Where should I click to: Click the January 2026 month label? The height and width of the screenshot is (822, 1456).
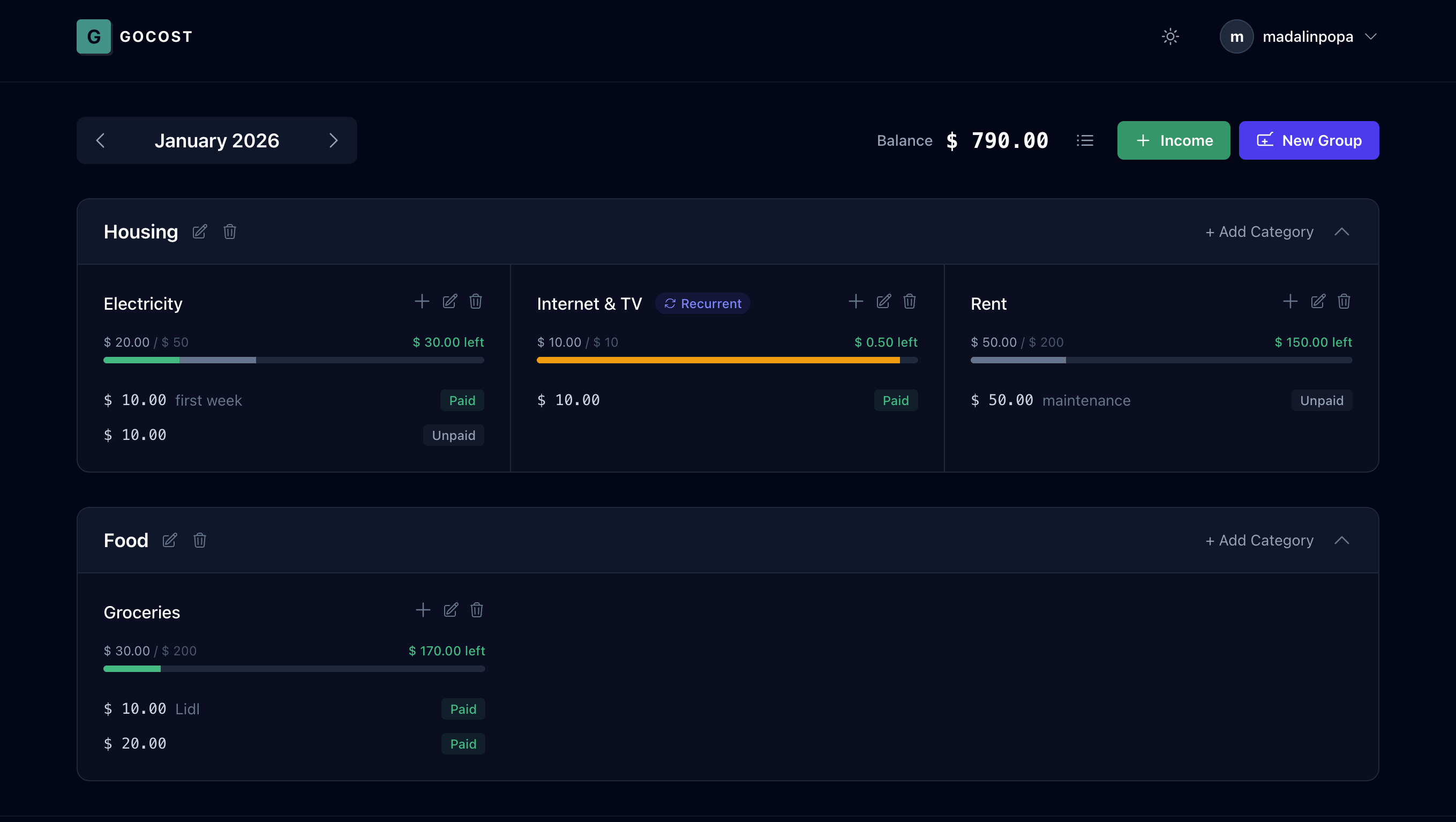pyautogui.click(x=217, y=140)
